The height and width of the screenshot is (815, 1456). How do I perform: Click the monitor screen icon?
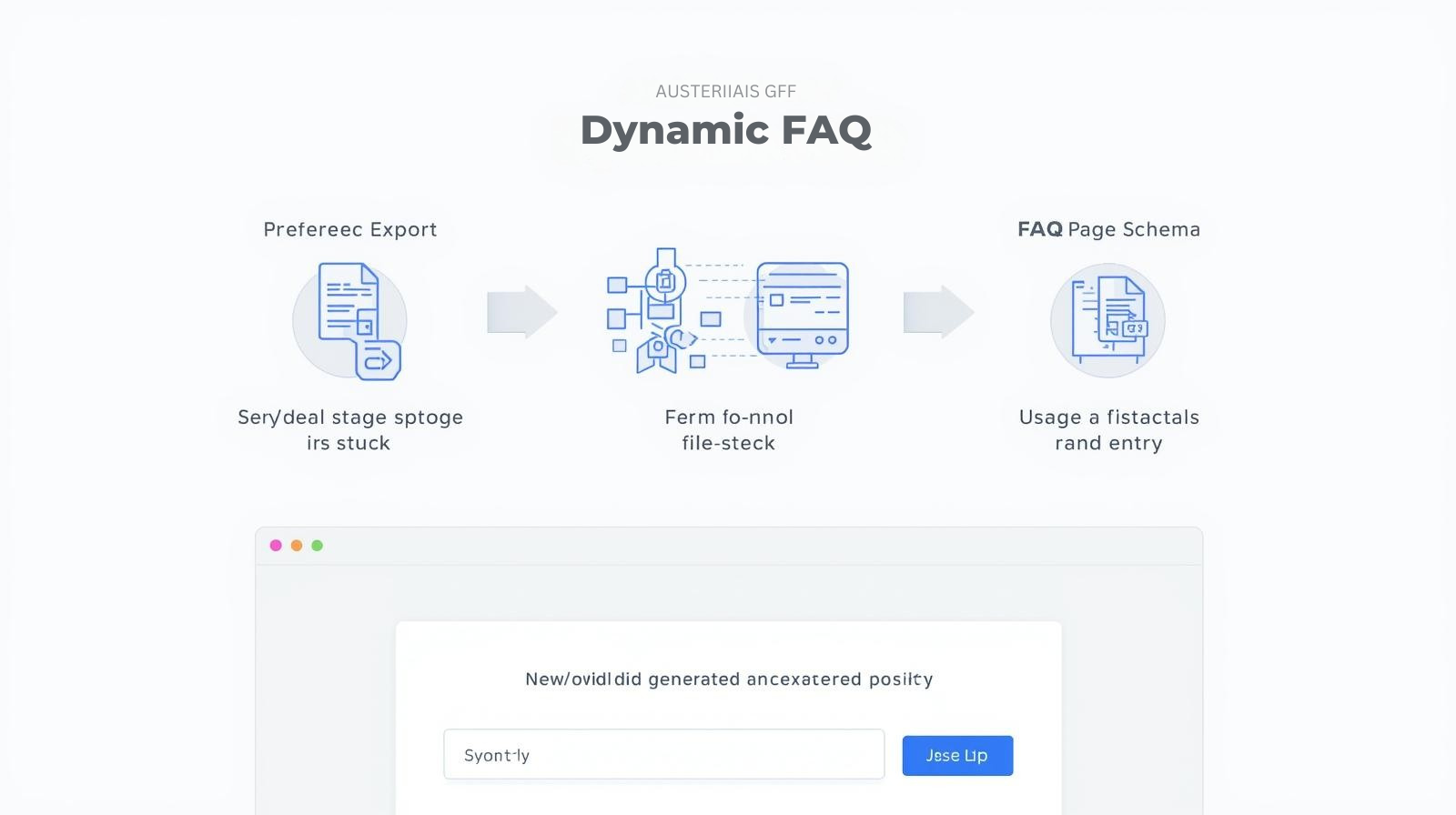(802, 314)
